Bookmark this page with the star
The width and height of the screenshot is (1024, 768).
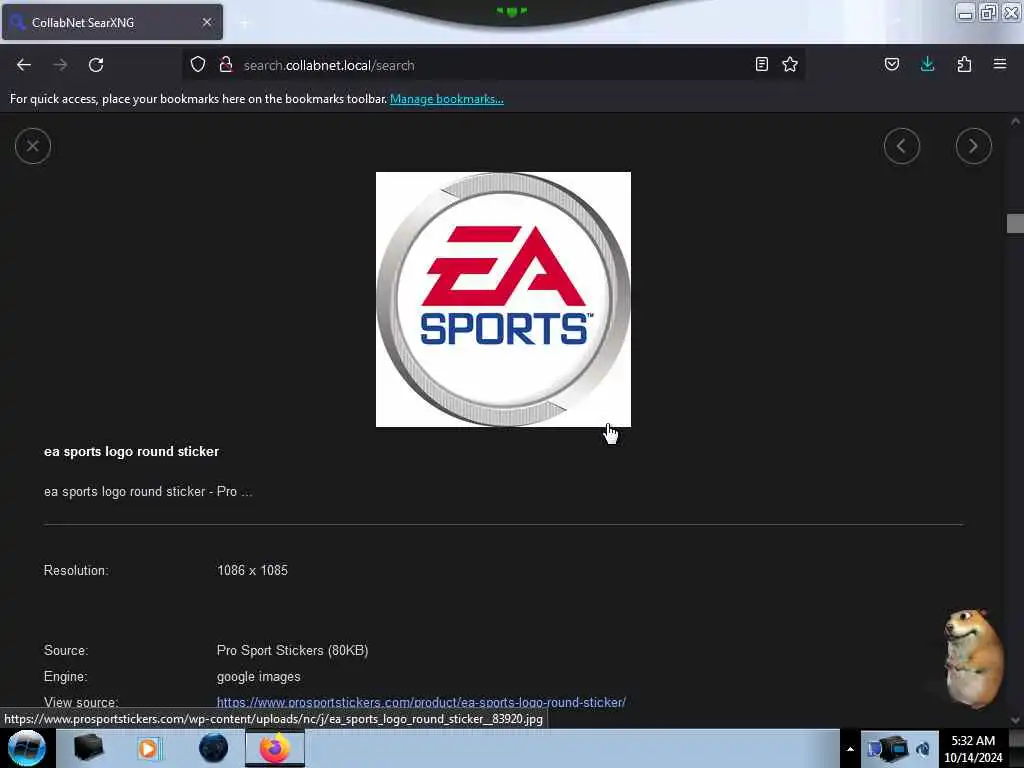coord(790,64)
